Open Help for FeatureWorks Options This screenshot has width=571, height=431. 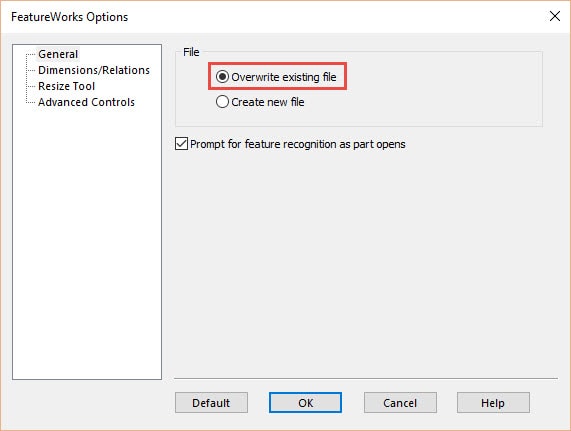coord(493,403)
